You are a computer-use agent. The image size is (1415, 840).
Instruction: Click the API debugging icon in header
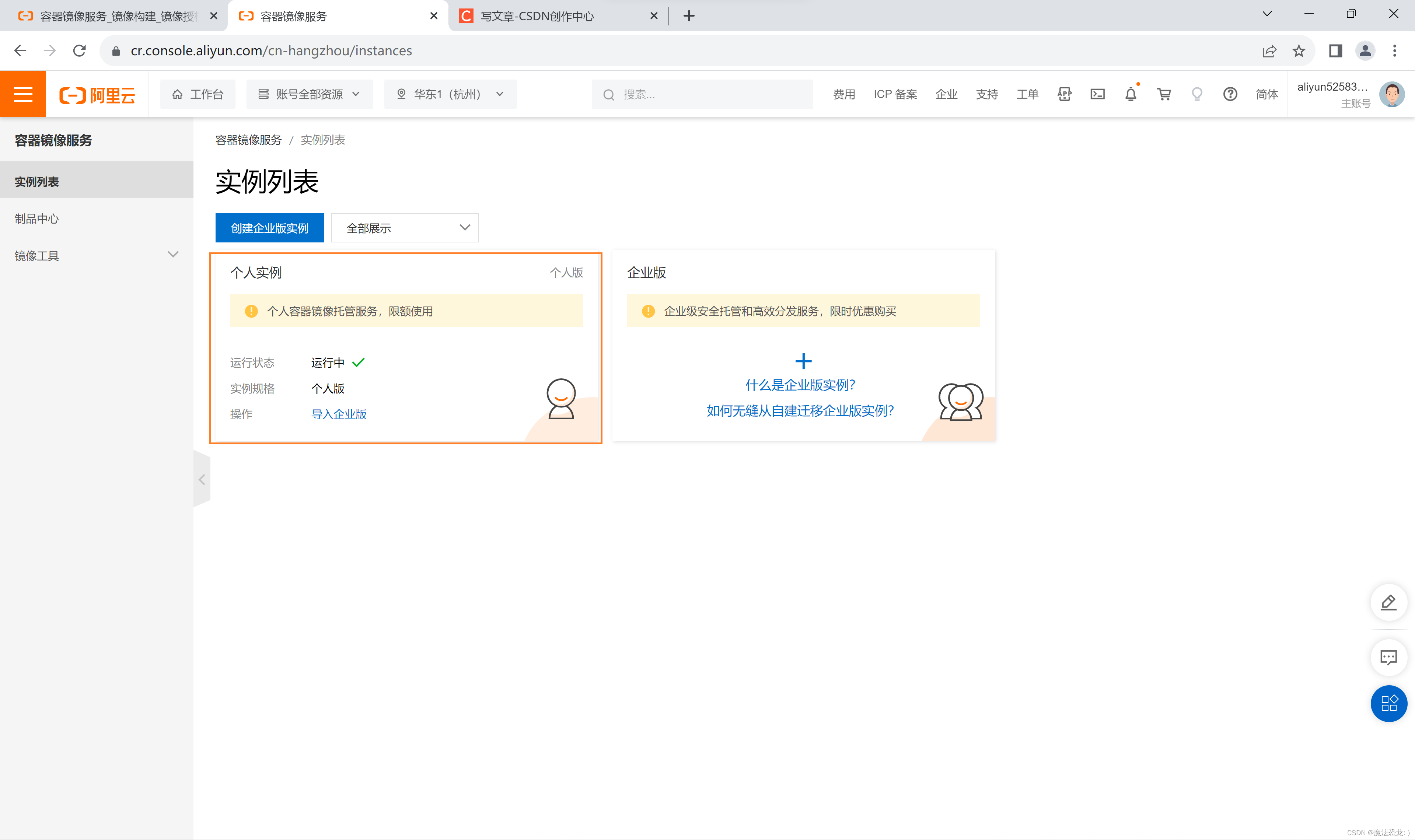point(1064,94)
